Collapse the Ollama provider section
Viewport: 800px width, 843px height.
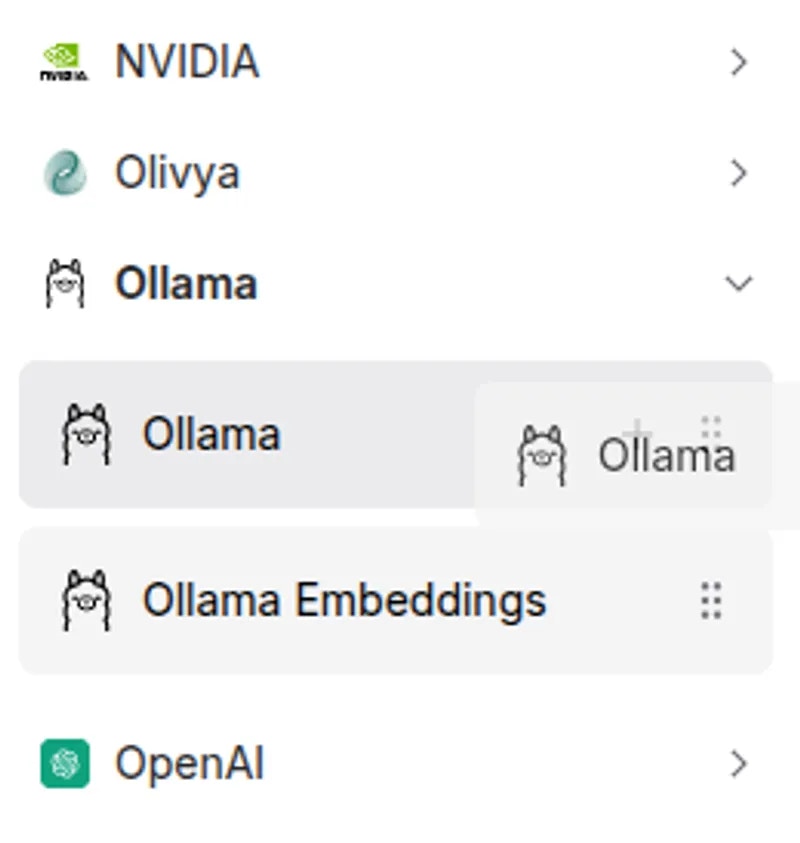tap(738, 283)
